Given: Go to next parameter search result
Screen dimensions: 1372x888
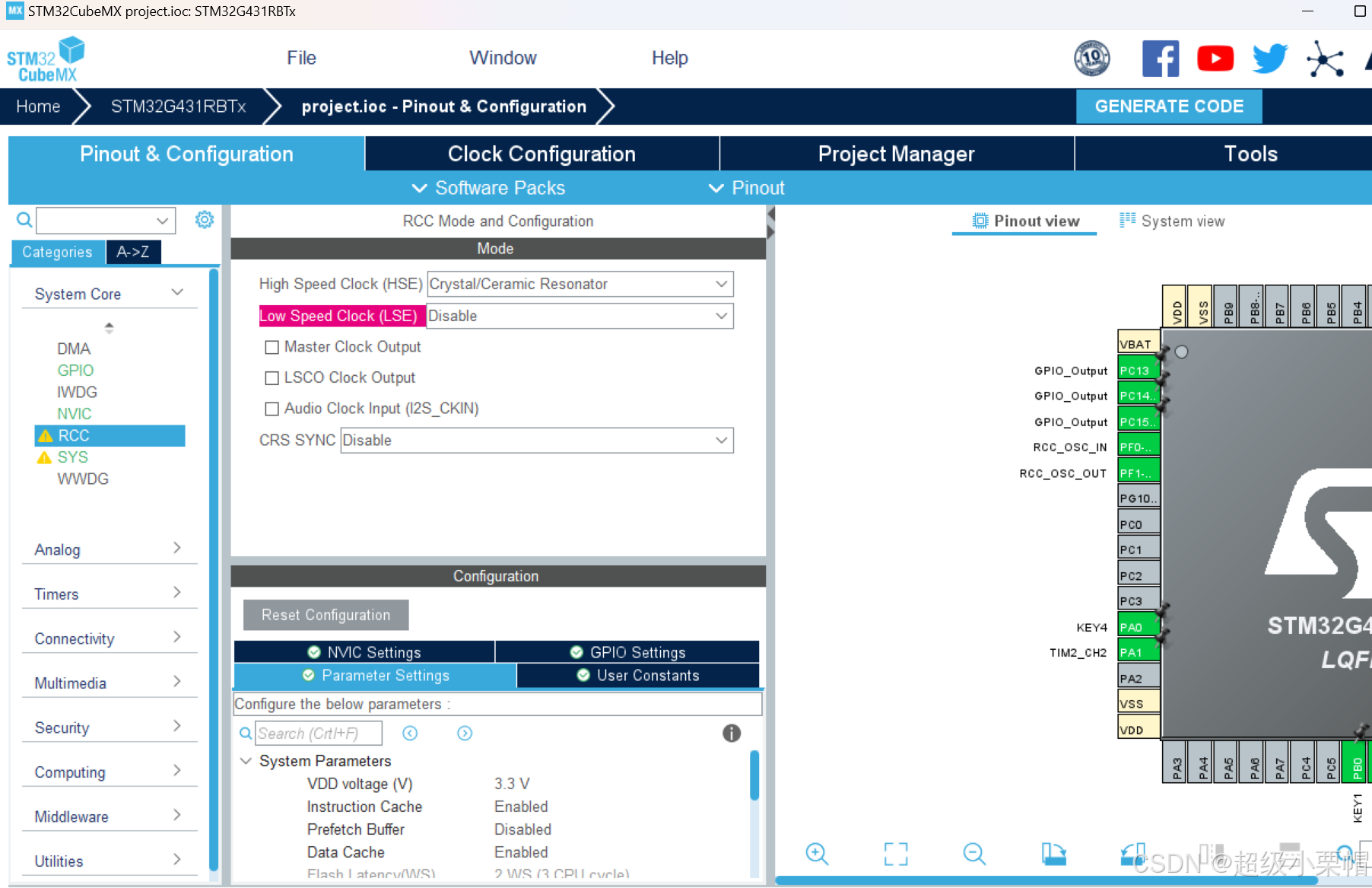Looking at the screenshot, I should tap(465, 733).
